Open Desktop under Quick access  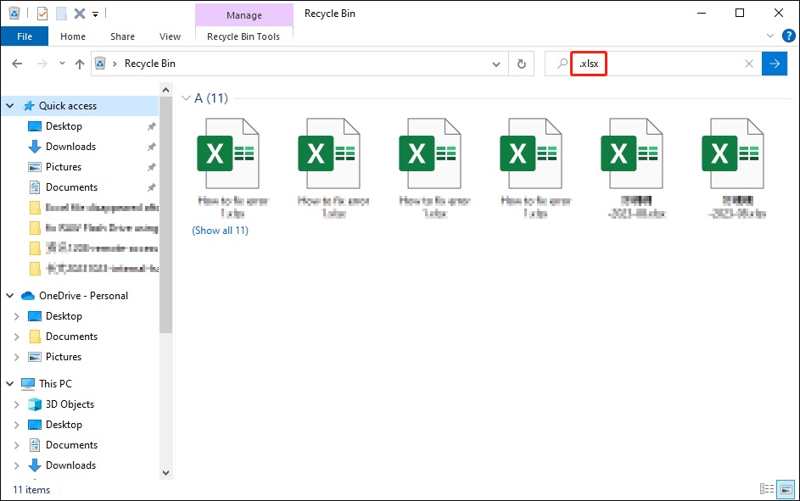click(x=64, y=126)
